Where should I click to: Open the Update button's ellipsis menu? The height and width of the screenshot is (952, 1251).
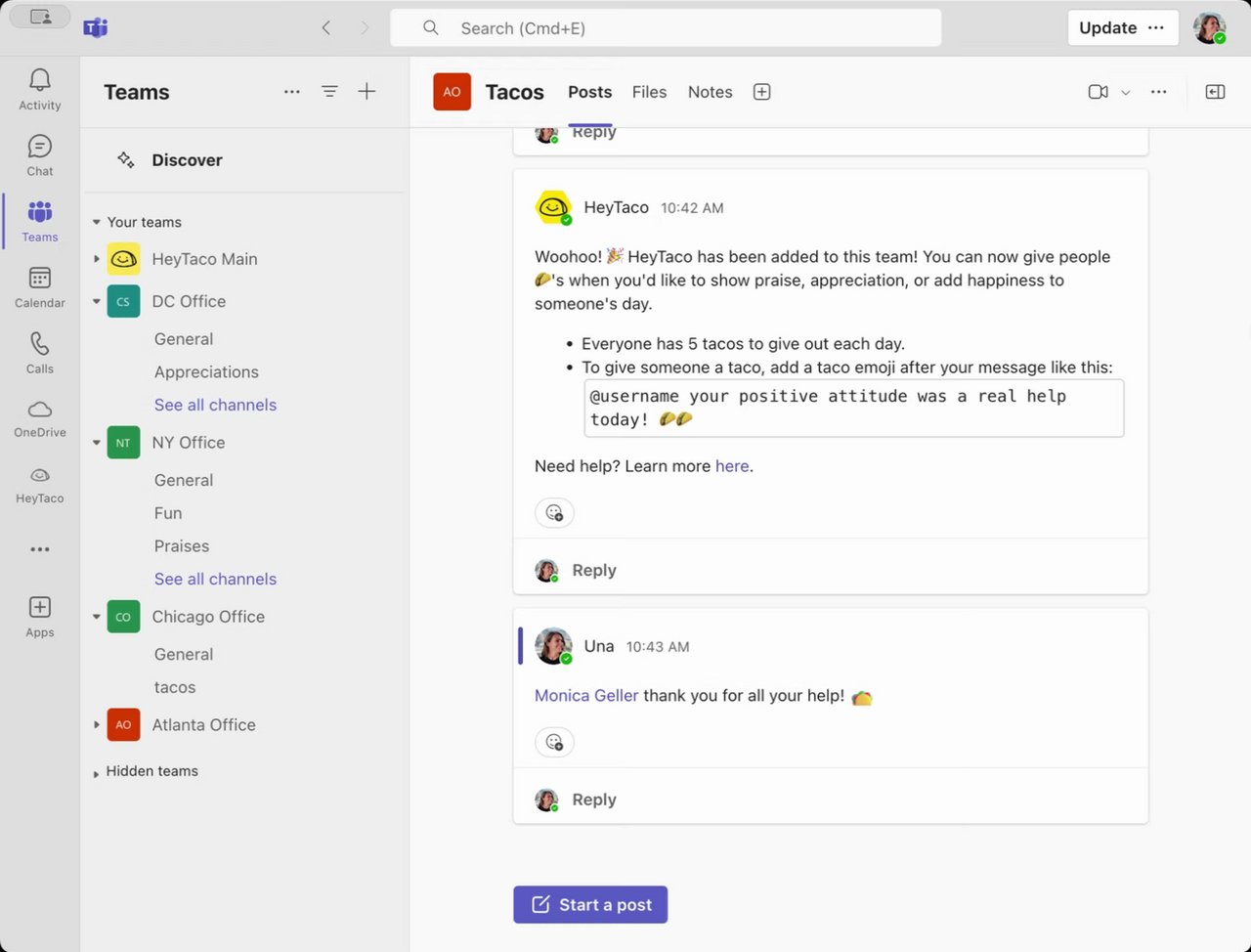click(1156, 27)
